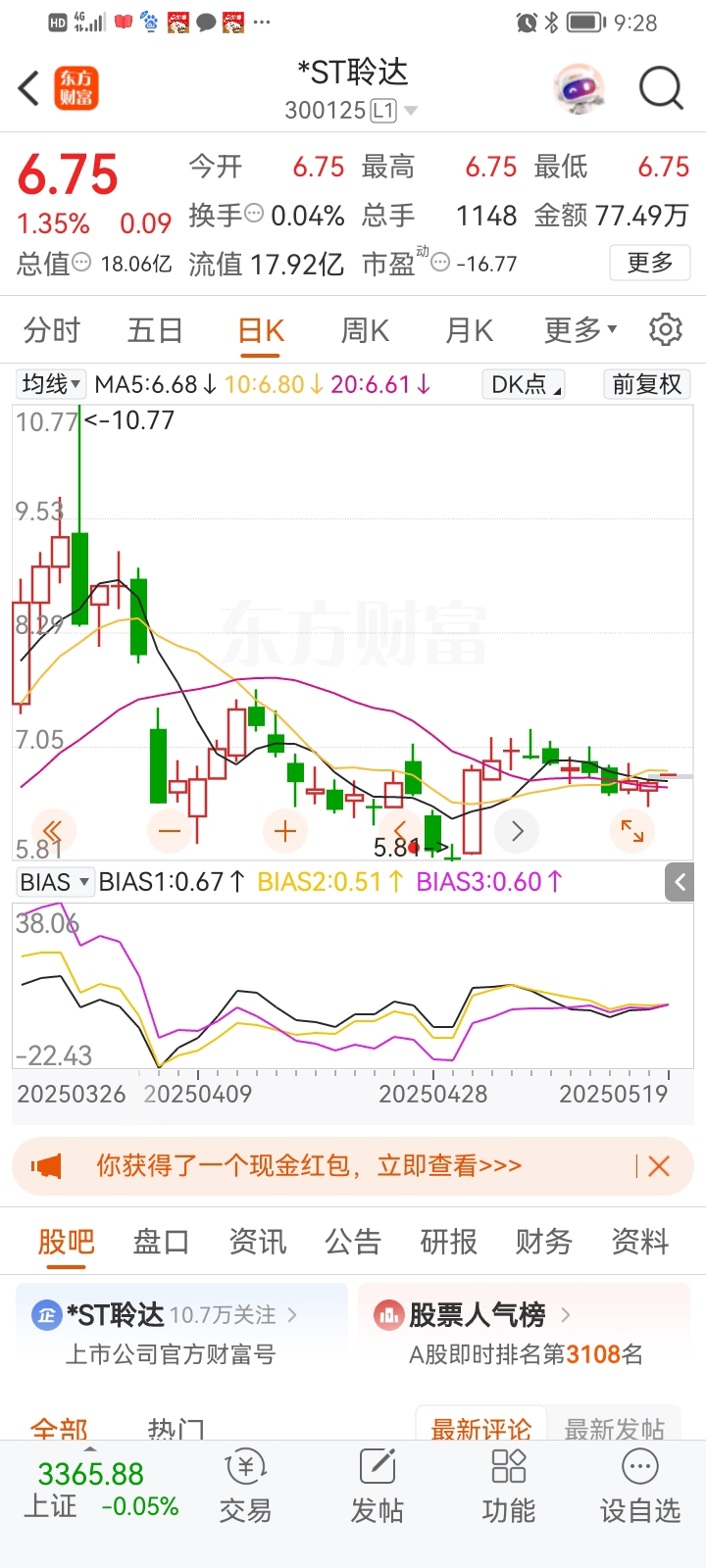Tap the BIAS2:0.51 value label

click(330, 882)
